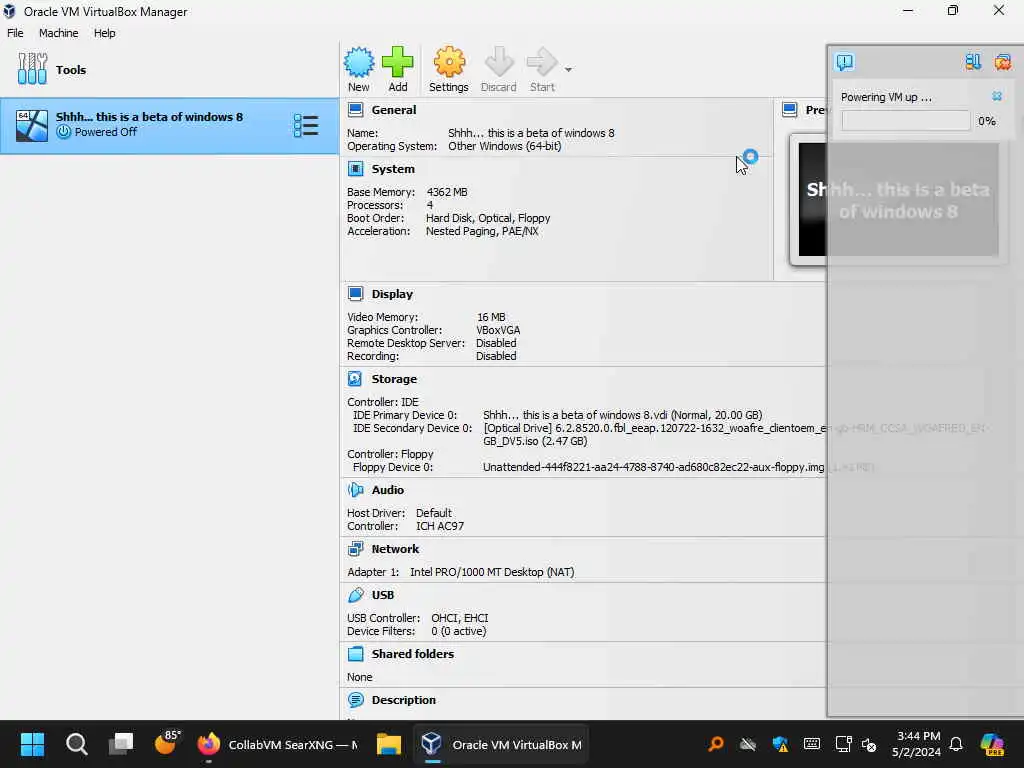Click the Display section screen icon
The width and height of the screenshot is (1024, 768).
coord(355,294)
